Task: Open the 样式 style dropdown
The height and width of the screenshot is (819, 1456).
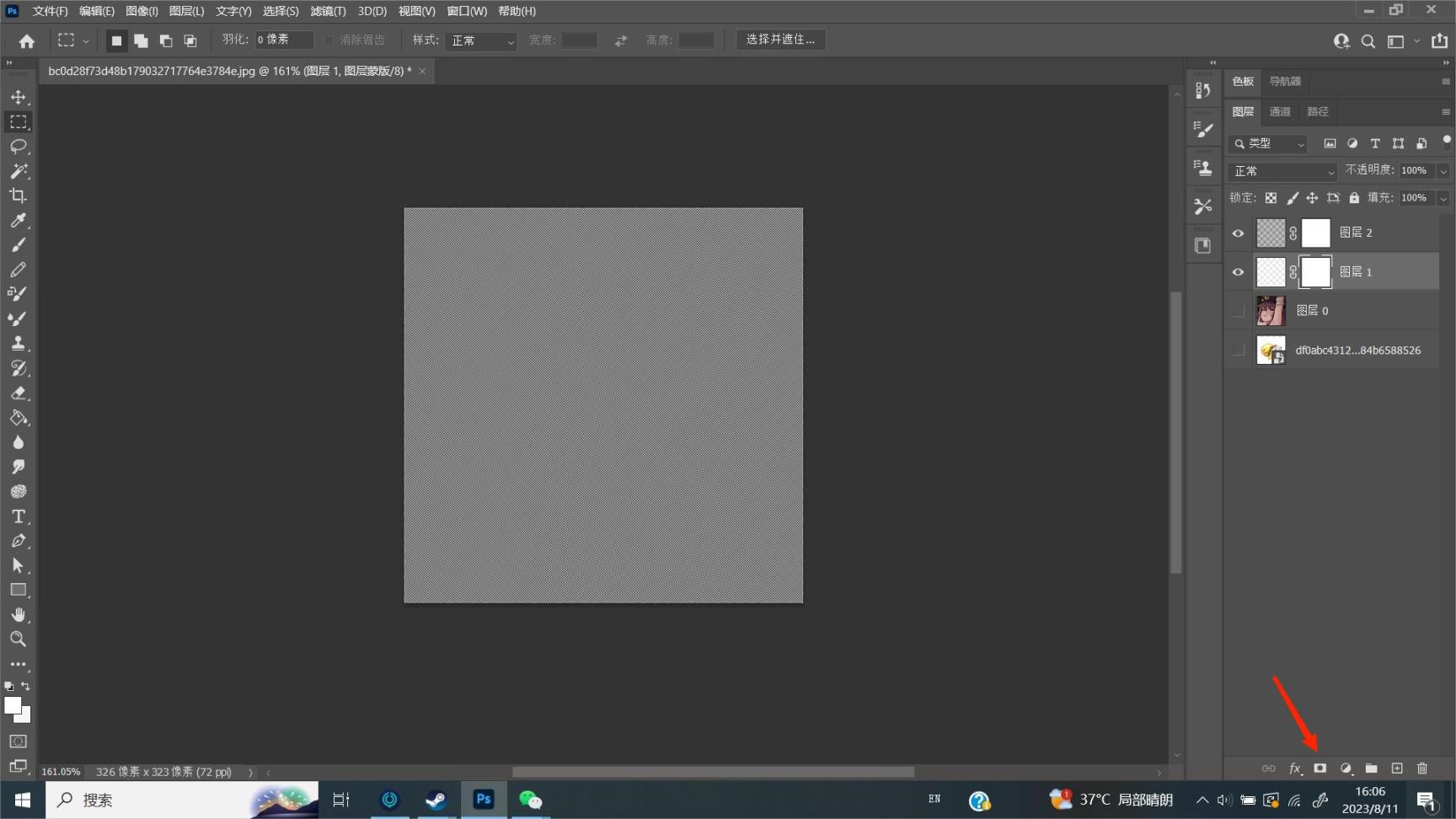Action: tap(480, 40)
